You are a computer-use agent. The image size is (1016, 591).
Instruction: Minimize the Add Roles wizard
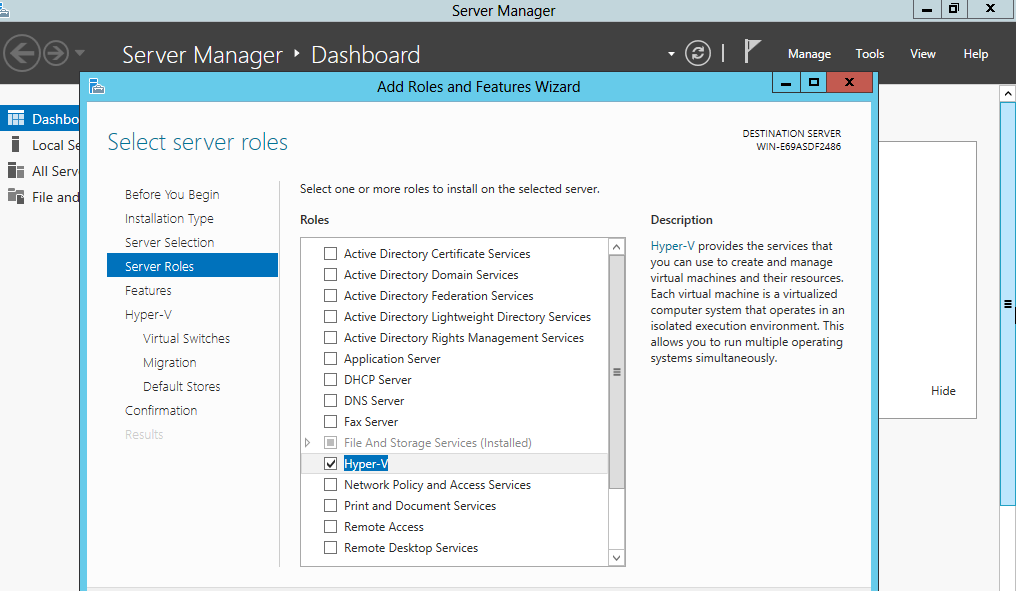tap(786, 83)
